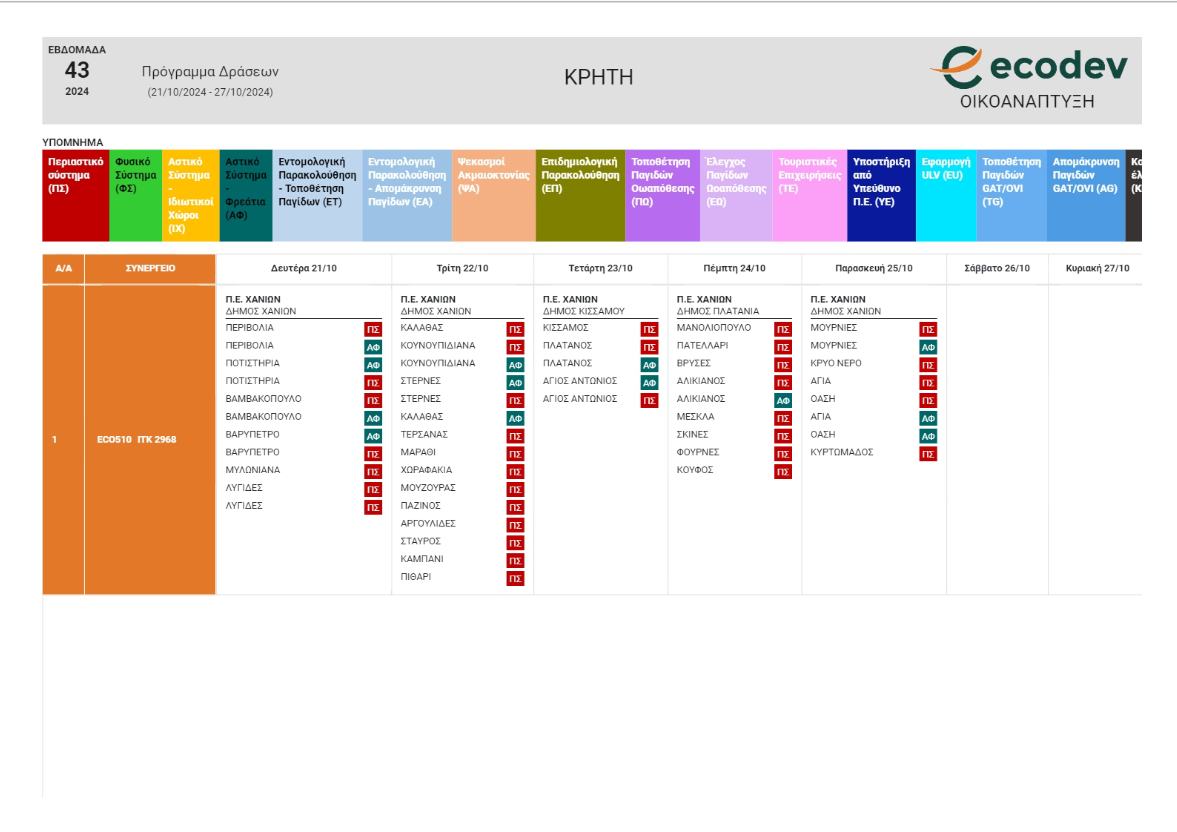Select the ΠΣ badge beside ΚΥΡΤΩΜΑΔΟΣ
1177x832 pixels.
click(x=928, y=454)
